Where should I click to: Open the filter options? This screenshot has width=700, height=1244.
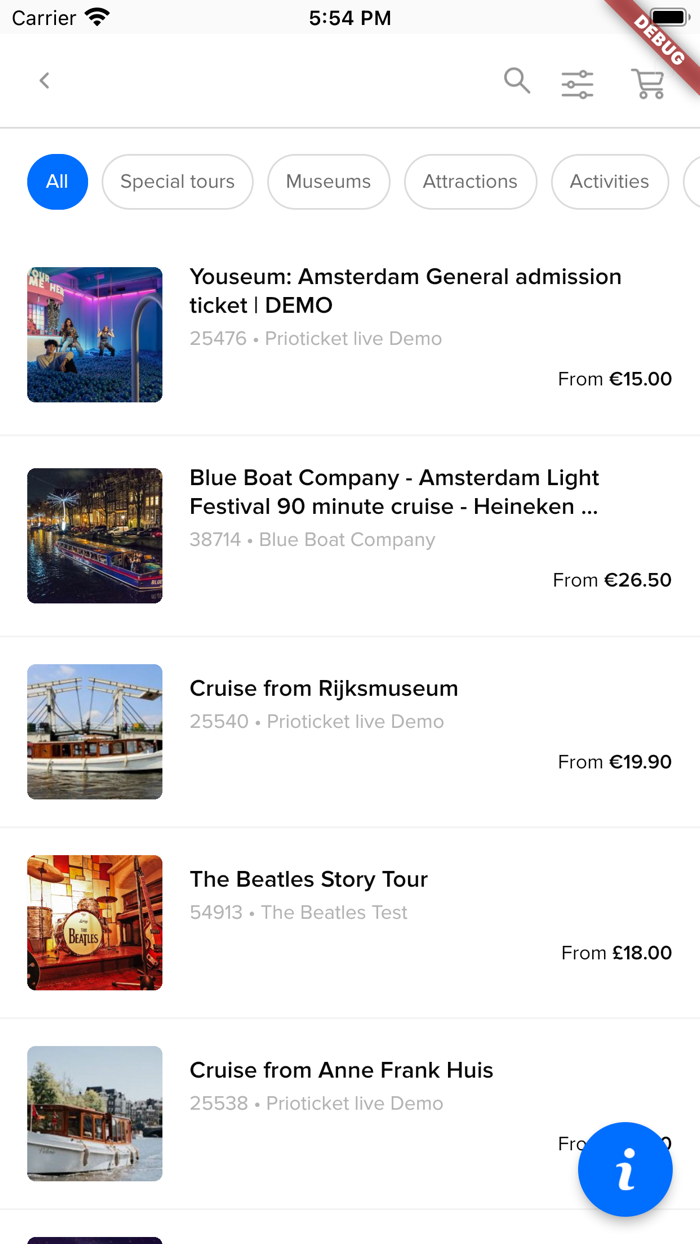[577, 84]
